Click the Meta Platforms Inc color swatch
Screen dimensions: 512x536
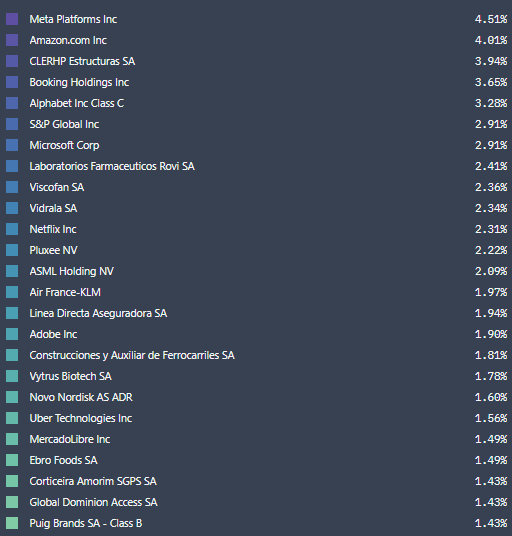click(x=12, y=19)
